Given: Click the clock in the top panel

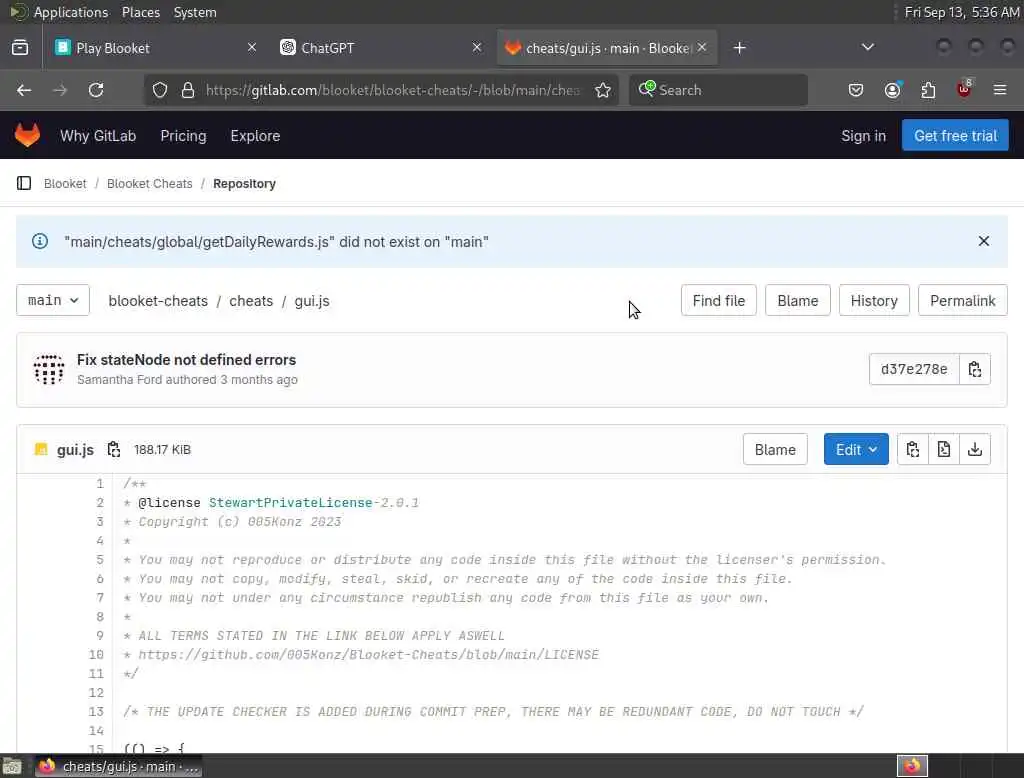Looking at the screenshot, I should 961,12.
